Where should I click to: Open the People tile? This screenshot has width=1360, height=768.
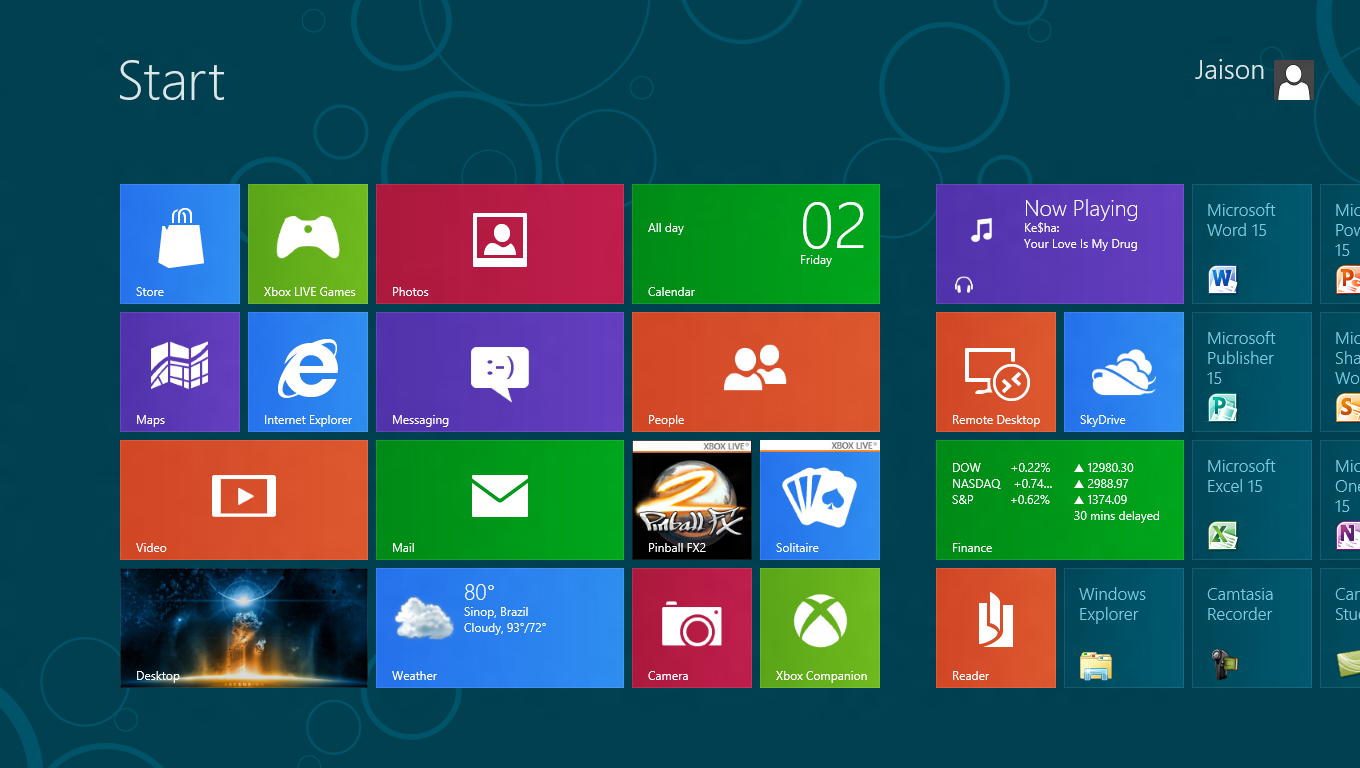(756, 372)
